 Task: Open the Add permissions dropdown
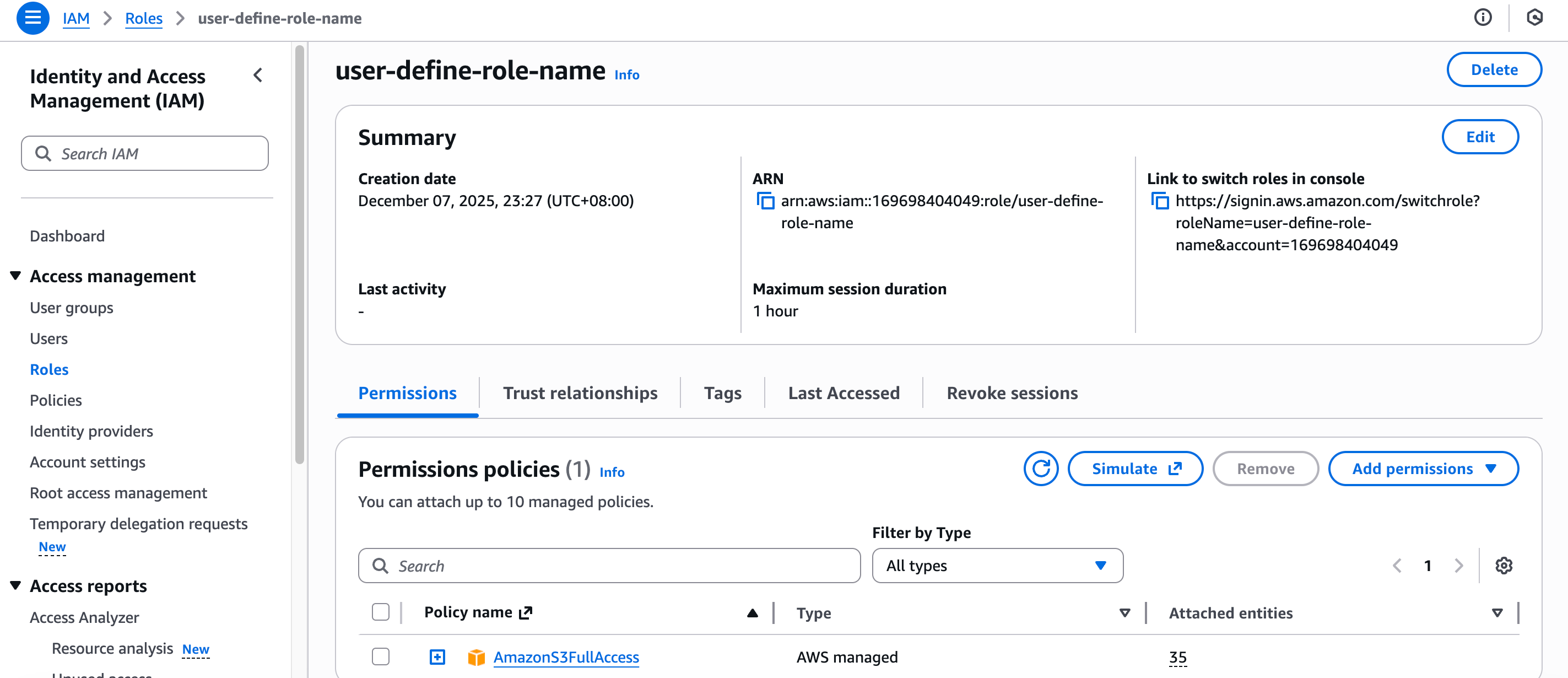pos(1423,469)
